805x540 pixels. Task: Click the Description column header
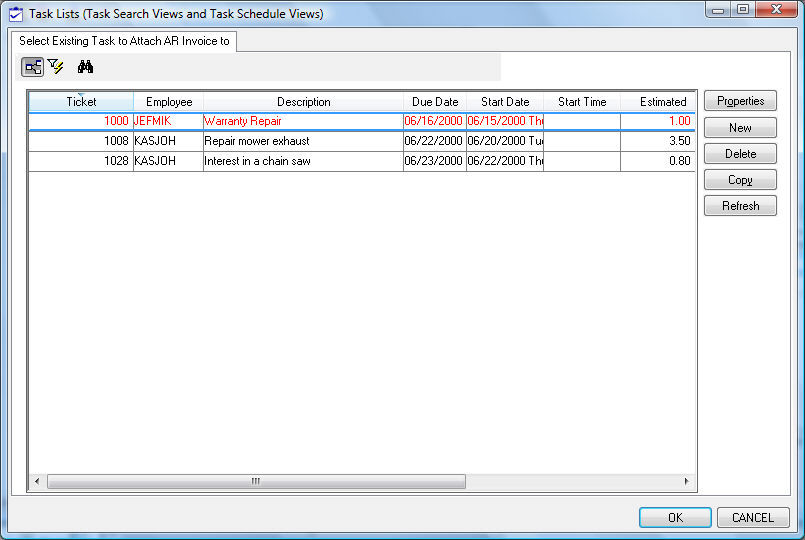click(x=303, y=102)
